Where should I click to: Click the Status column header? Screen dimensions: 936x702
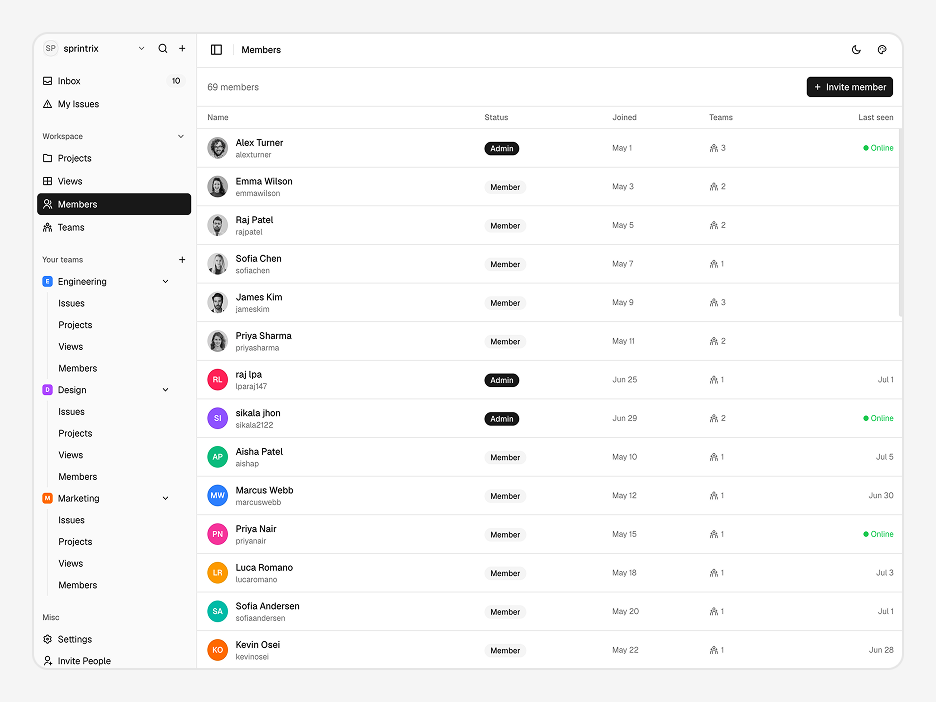(x=496, y=117)
